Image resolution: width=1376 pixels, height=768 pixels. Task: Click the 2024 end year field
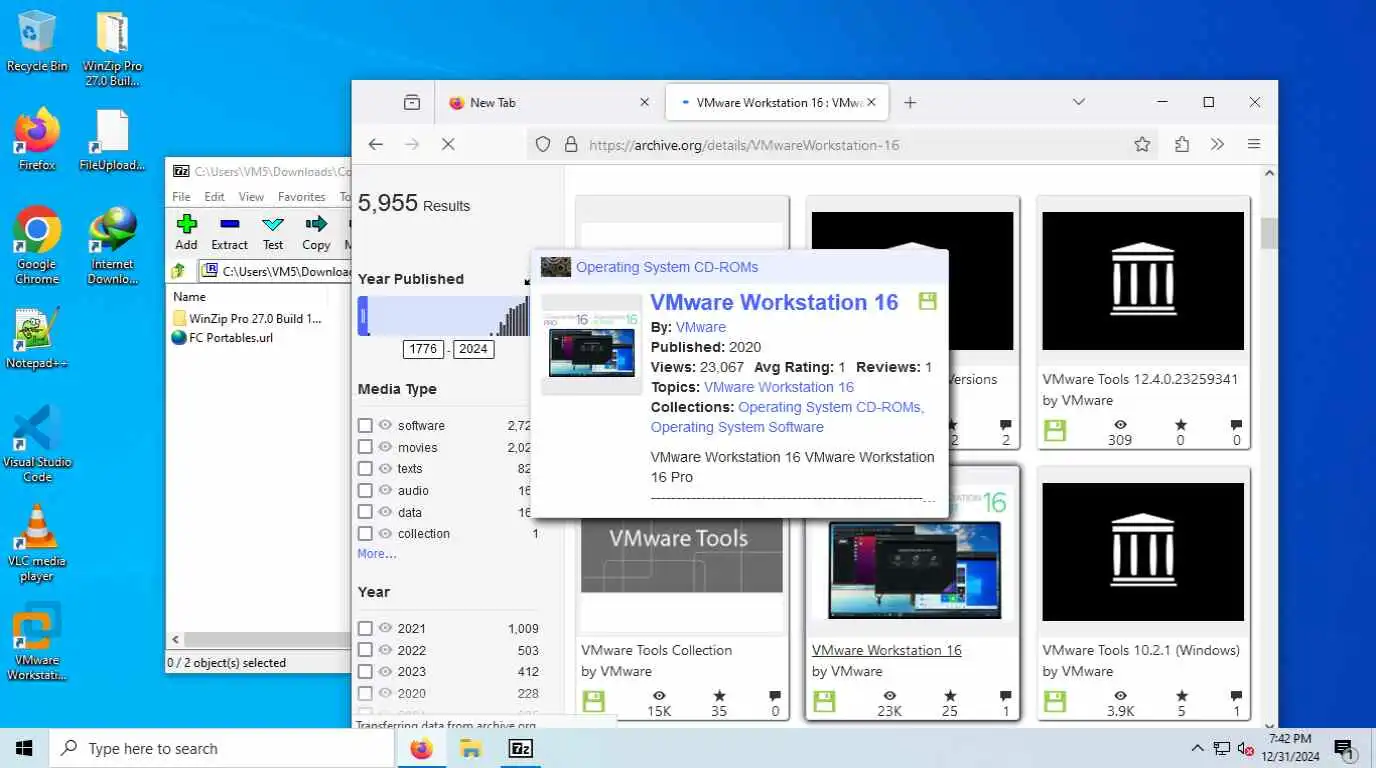pyautogui.click(x=473, y=349)
